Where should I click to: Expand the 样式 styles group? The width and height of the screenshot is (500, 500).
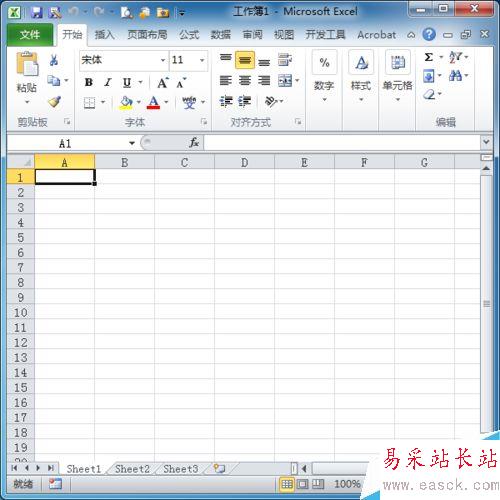click(x=361, y=99)
